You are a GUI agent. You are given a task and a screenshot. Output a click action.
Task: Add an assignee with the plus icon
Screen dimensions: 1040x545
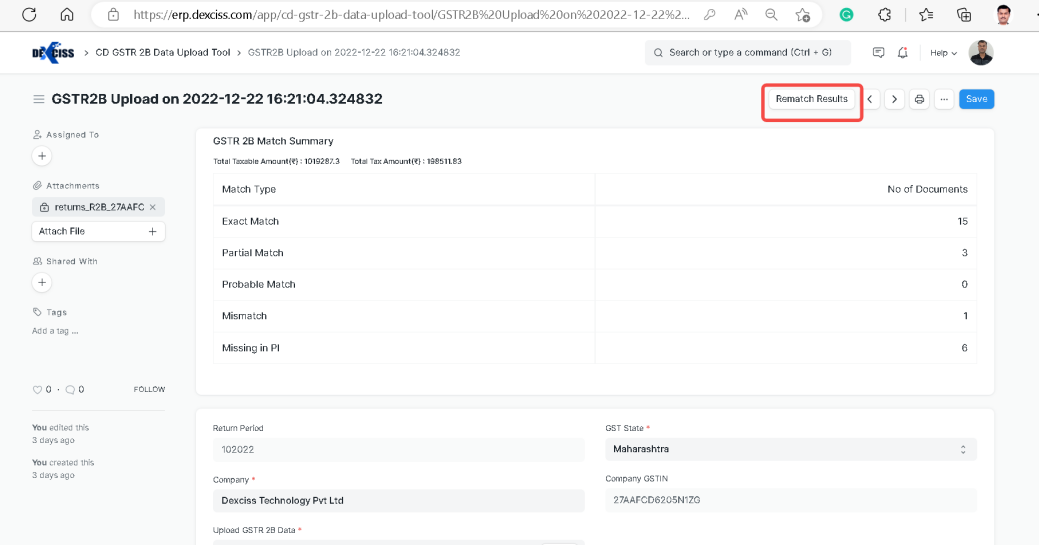[41, 156]
